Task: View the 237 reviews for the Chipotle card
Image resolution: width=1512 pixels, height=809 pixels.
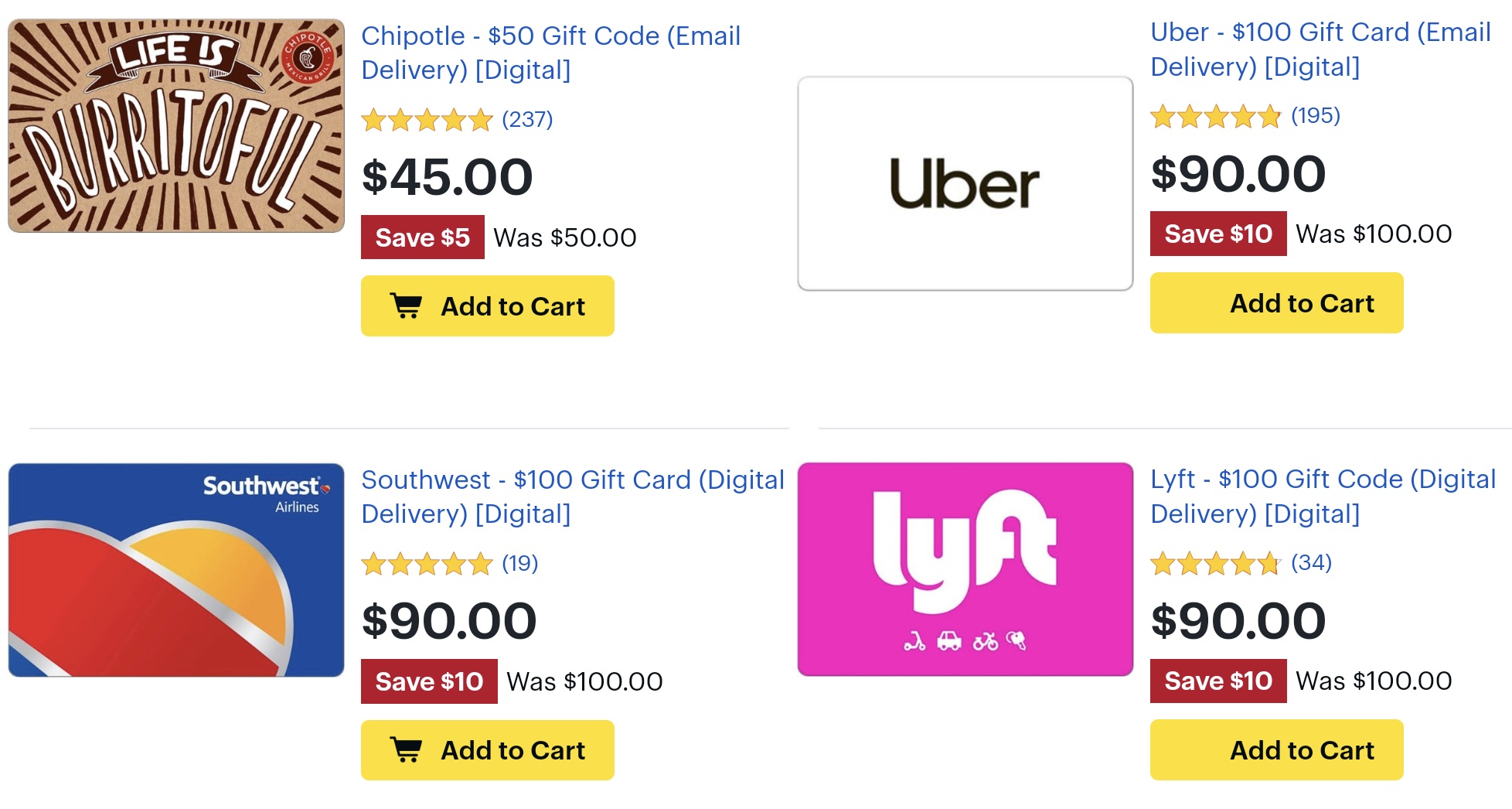Action: 528,119
